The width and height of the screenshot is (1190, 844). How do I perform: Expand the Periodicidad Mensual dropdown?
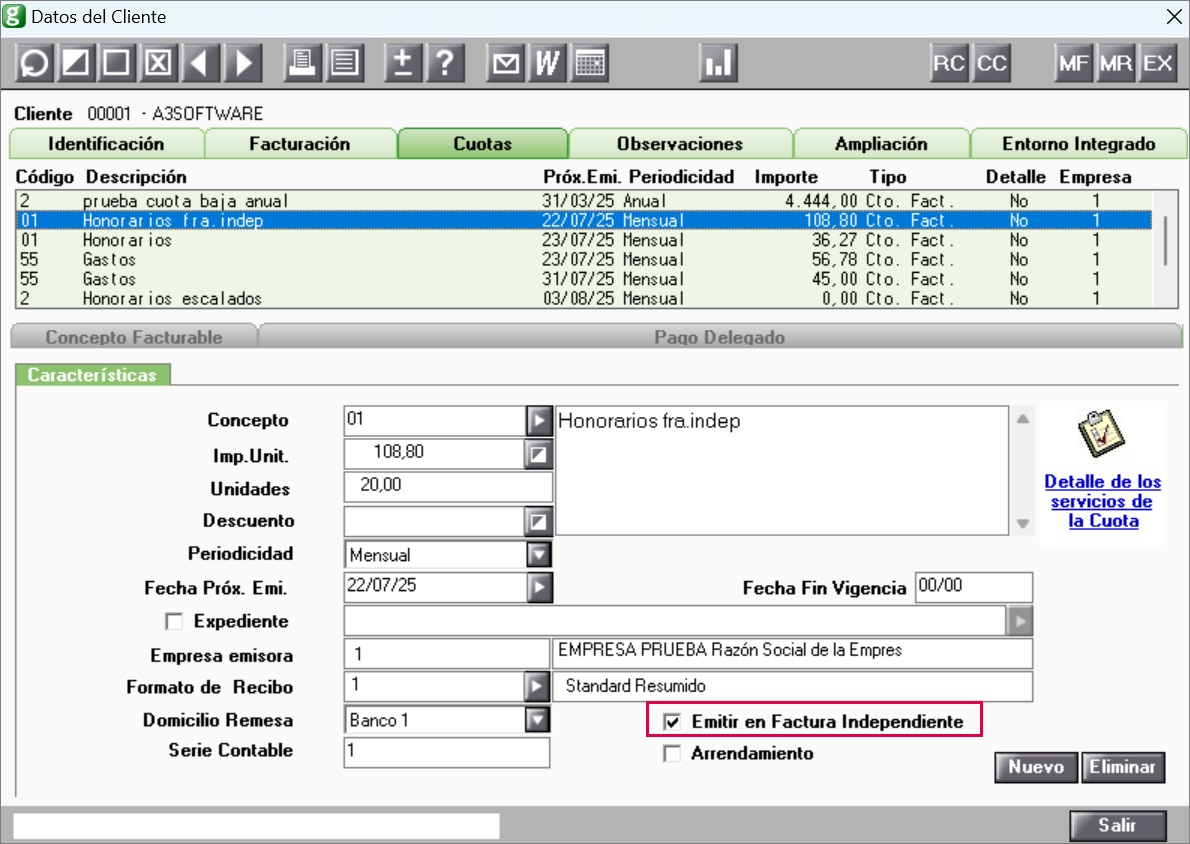click(539, 555)
